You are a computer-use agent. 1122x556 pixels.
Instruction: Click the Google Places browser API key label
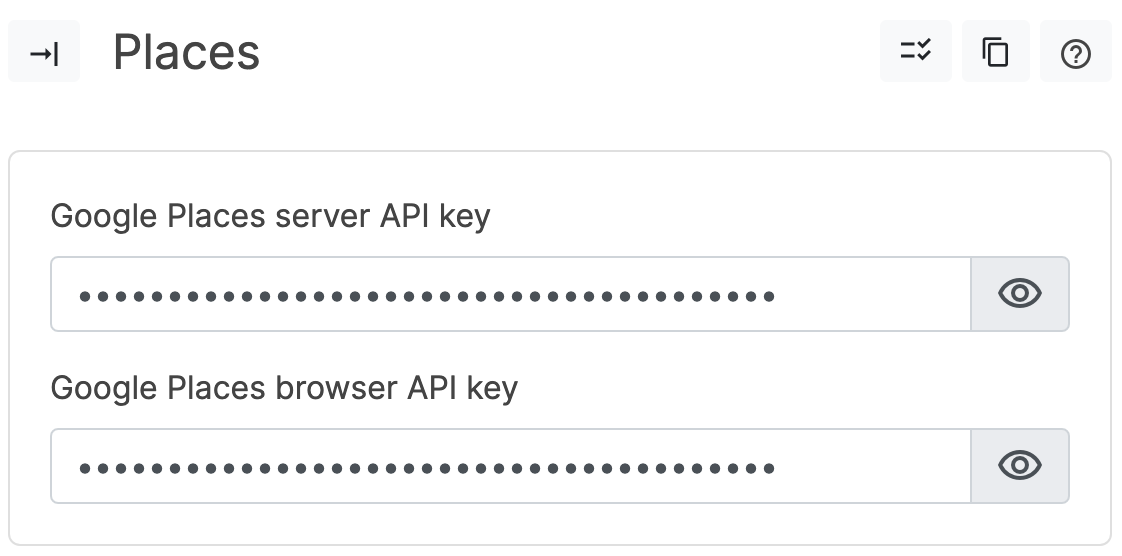coord(284,387)
